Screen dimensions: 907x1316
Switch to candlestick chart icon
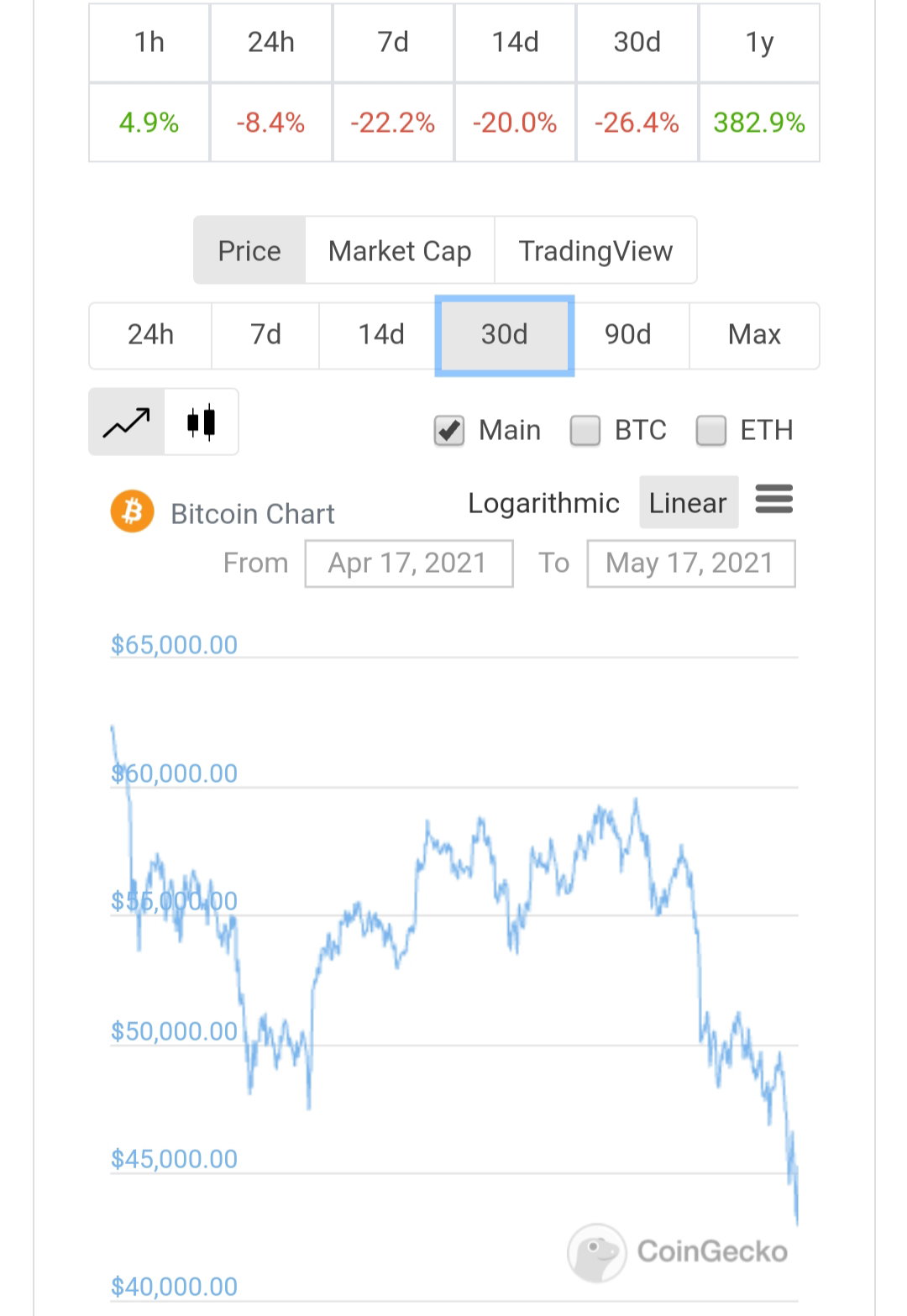pos(202,422)
